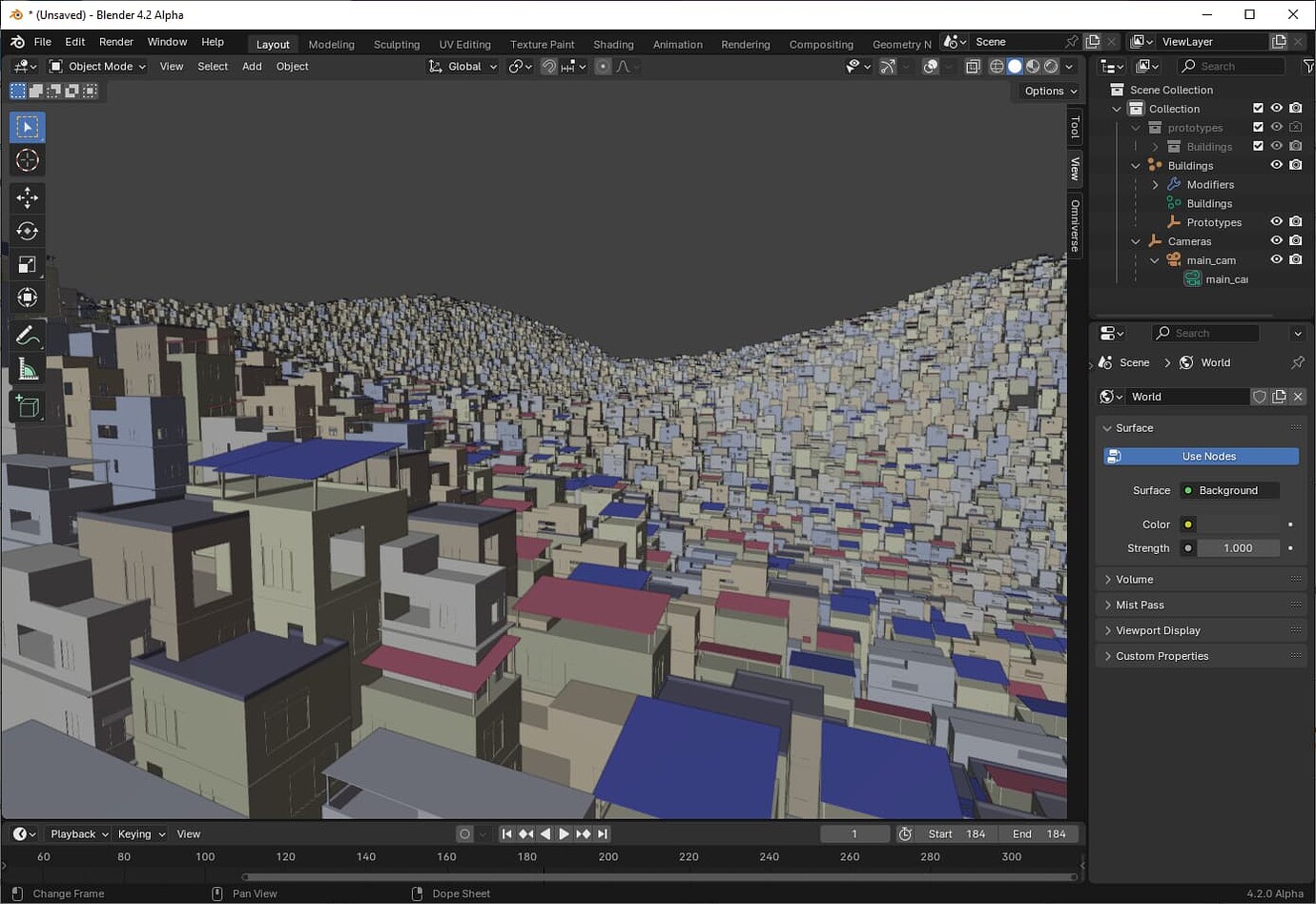Open the Render menu
Screen dimensions: 1316x904
[x=116, y=41]
